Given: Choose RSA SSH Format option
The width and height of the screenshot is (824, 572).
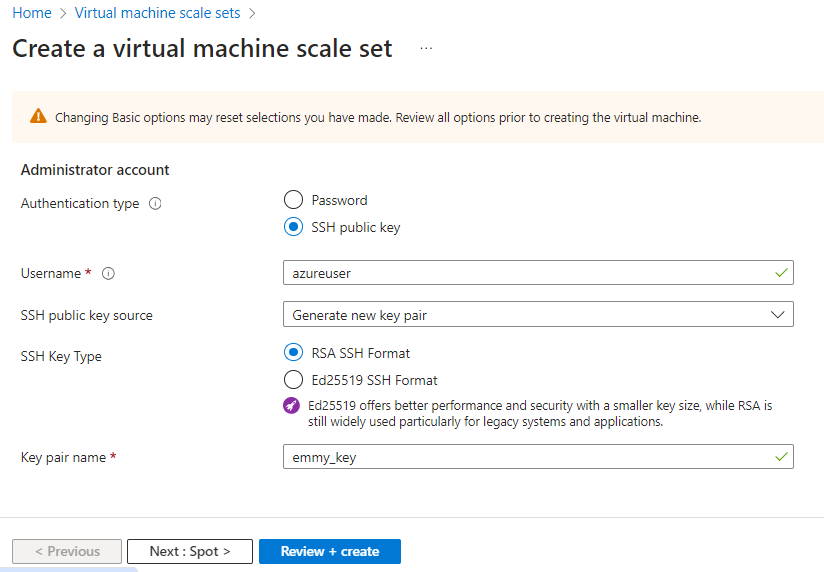Looking at the screenshot, I should [x=293, y=352].
